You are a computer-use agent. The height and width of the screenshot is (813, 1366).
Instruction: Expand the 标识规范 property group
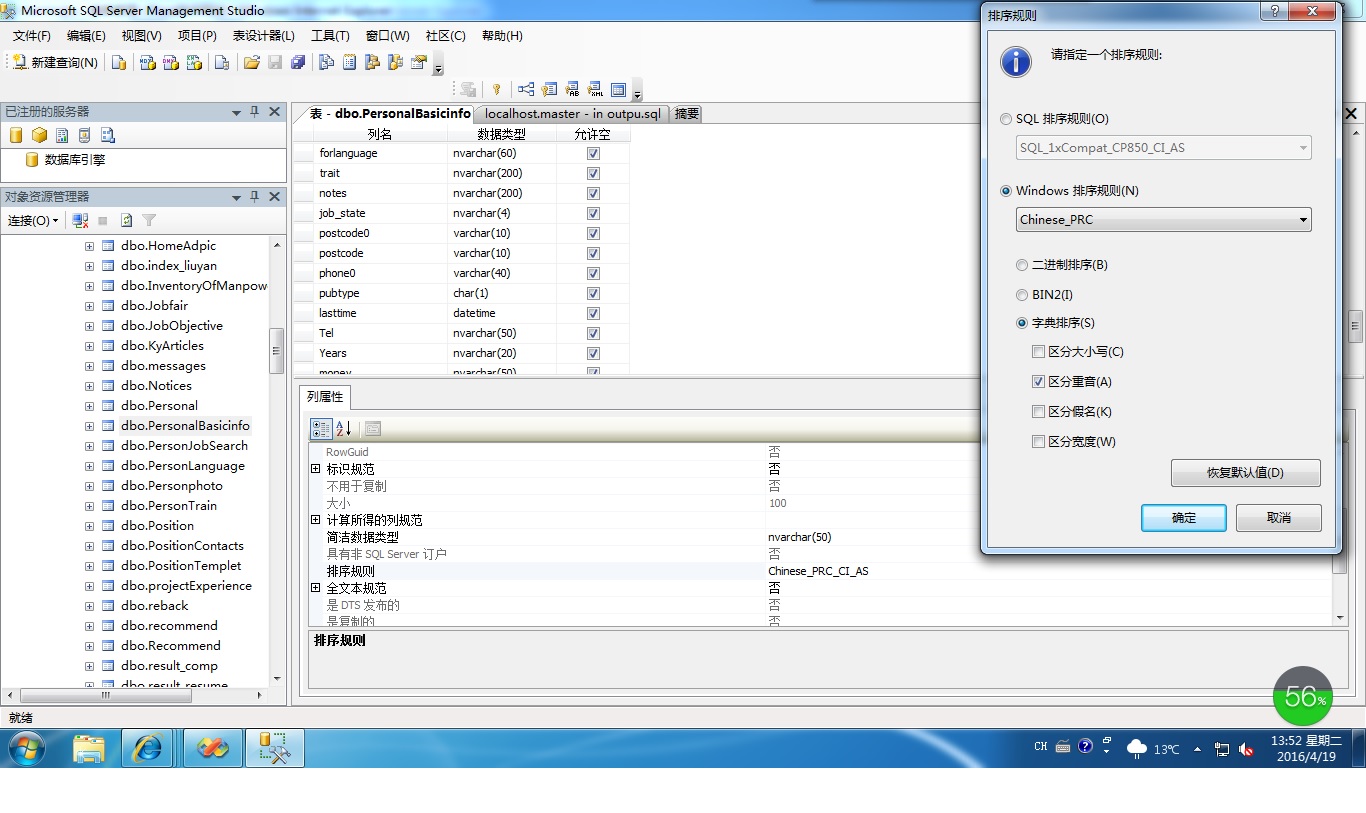(316, 469)
